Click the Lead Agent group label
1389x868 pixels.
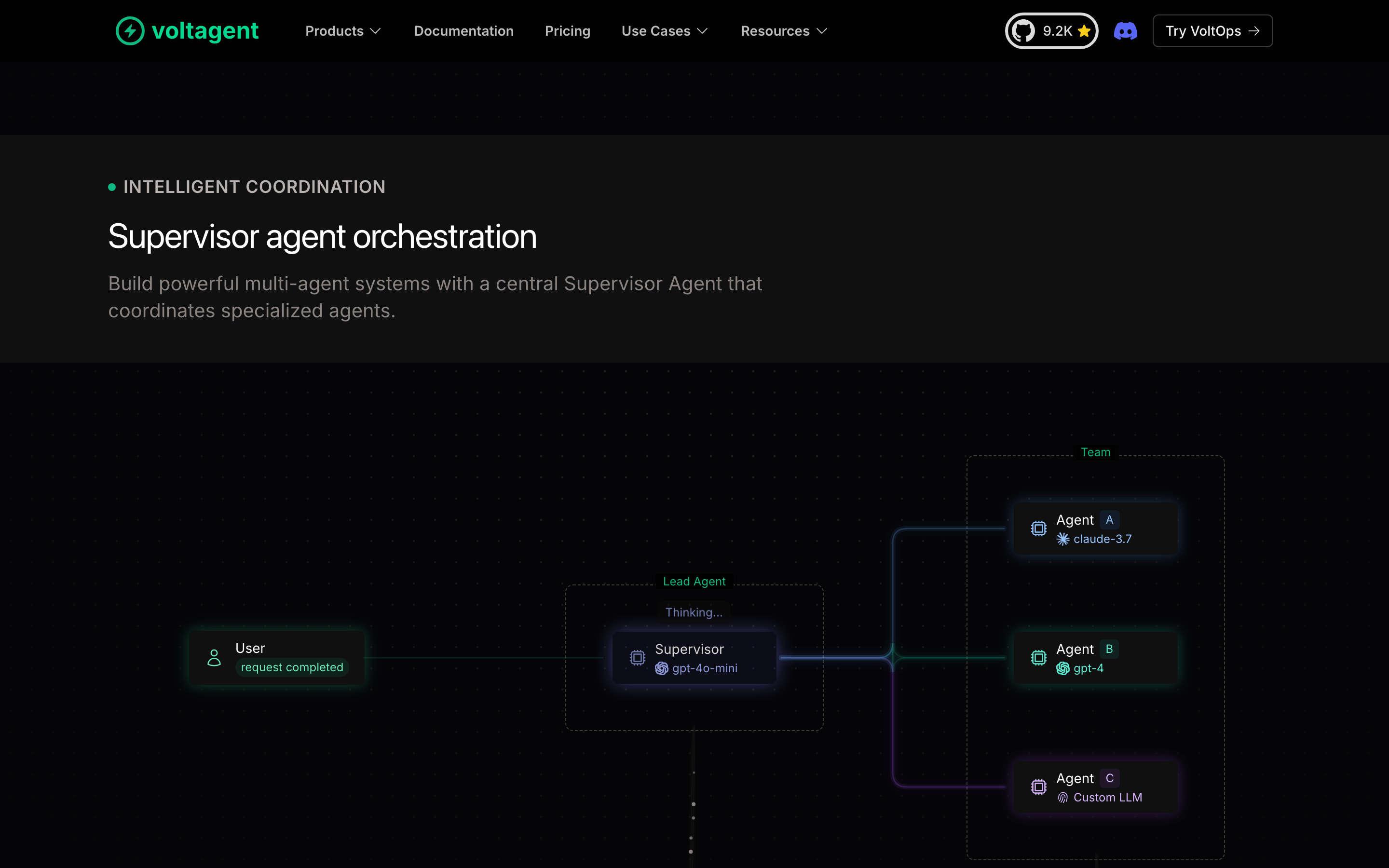(x=694, y=582)
